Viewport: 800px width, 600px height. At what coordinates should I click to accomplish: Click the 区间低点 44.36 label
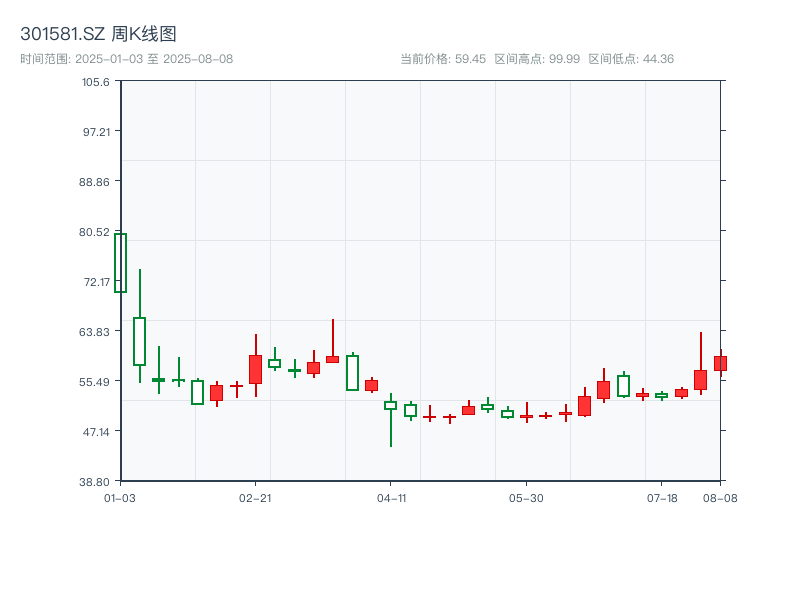tap(631, 59)
